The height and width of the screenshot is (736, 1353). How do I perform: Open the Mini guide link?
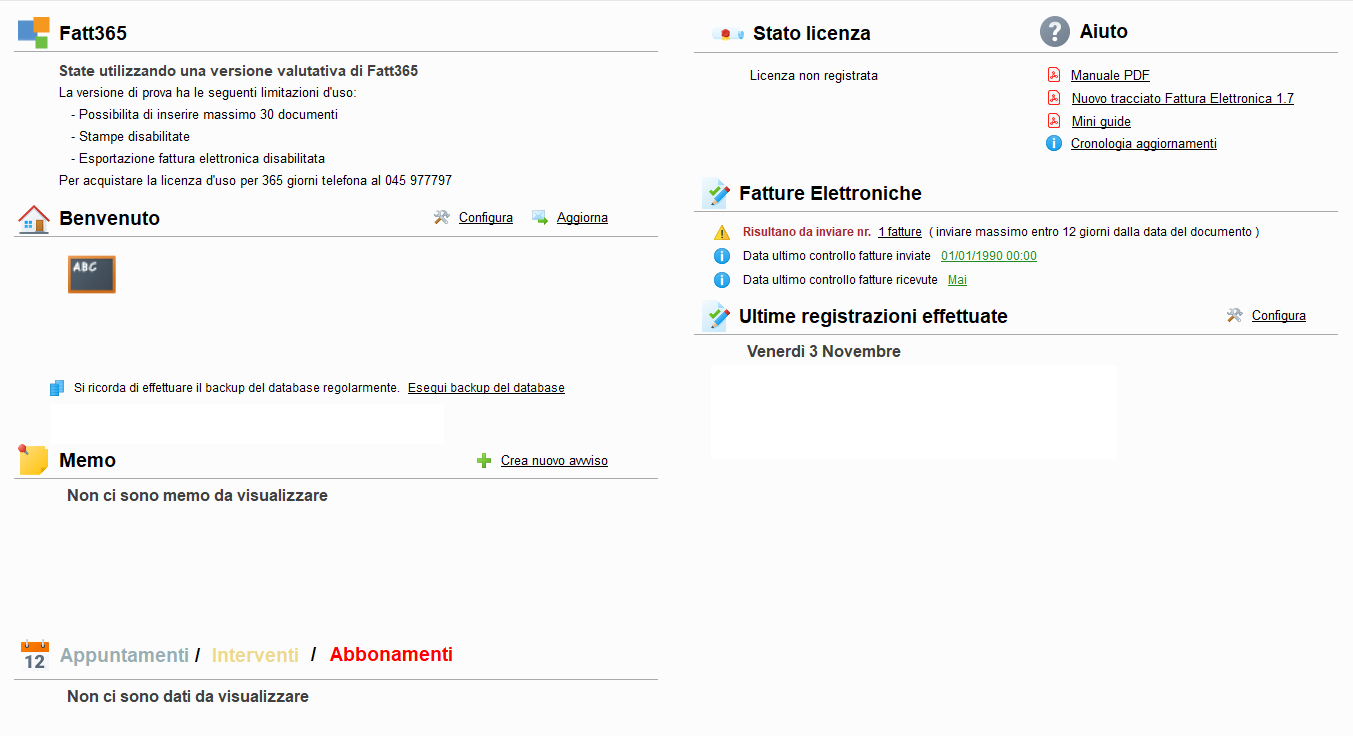click(x=1101, y=121)
